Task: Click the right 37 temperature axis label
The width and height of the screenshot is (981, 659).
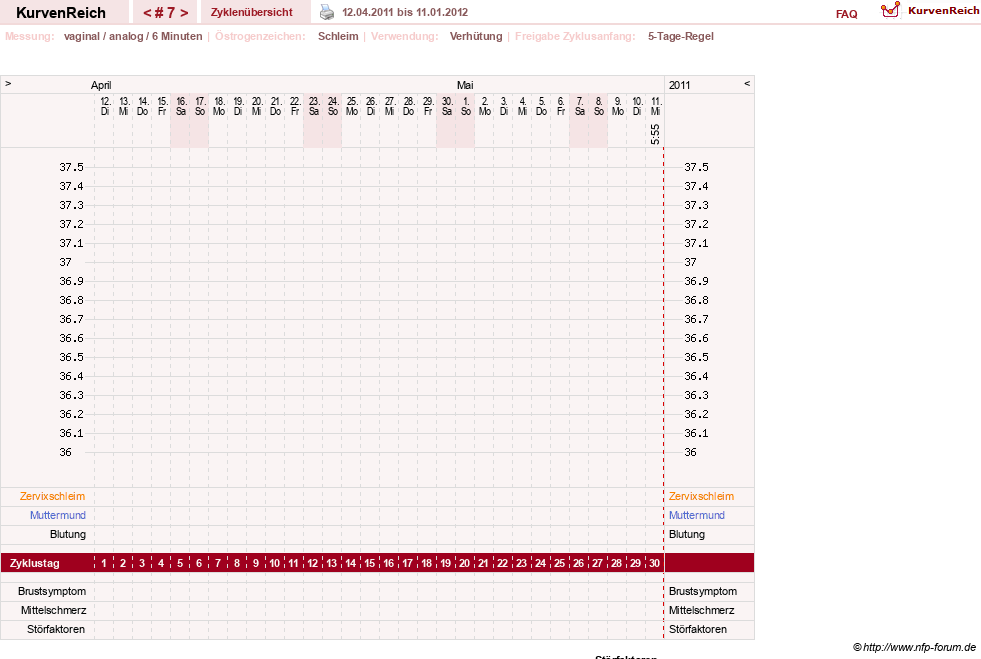Action: click(x=690, y=262)
